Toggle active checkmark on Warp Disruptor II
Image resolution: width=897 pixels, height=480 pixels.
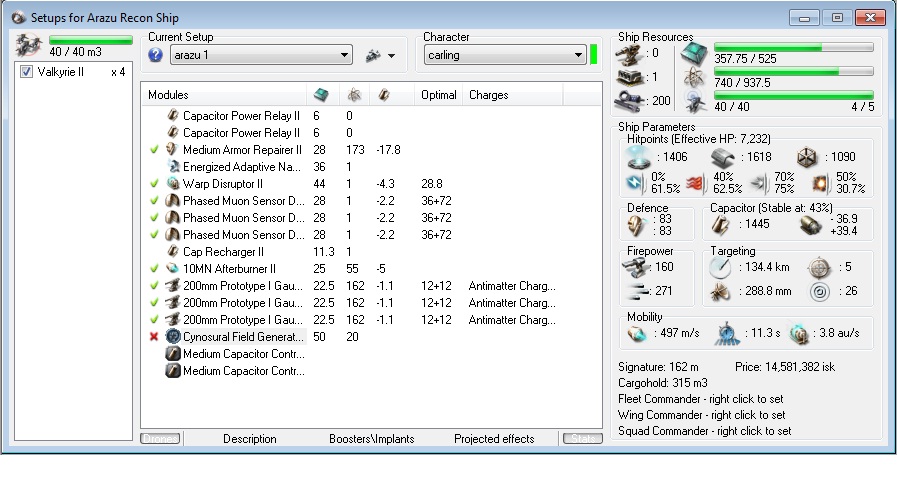pyautogui.click(x=154, y=184)
